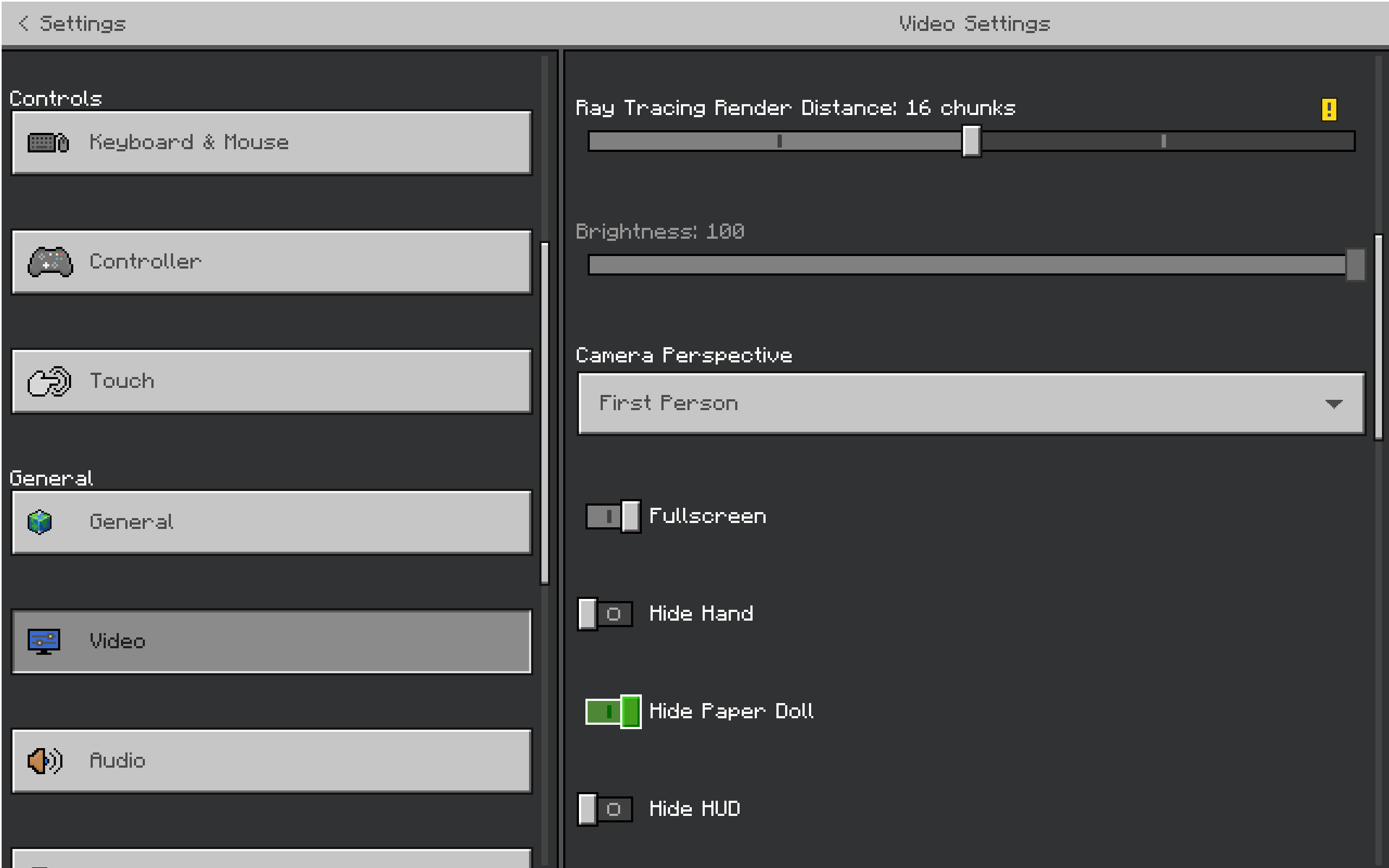Image resolution: width=1389 pixels, height=868 pixels.
Task: Disable the Fullscreen toggle
Action: 613,516
